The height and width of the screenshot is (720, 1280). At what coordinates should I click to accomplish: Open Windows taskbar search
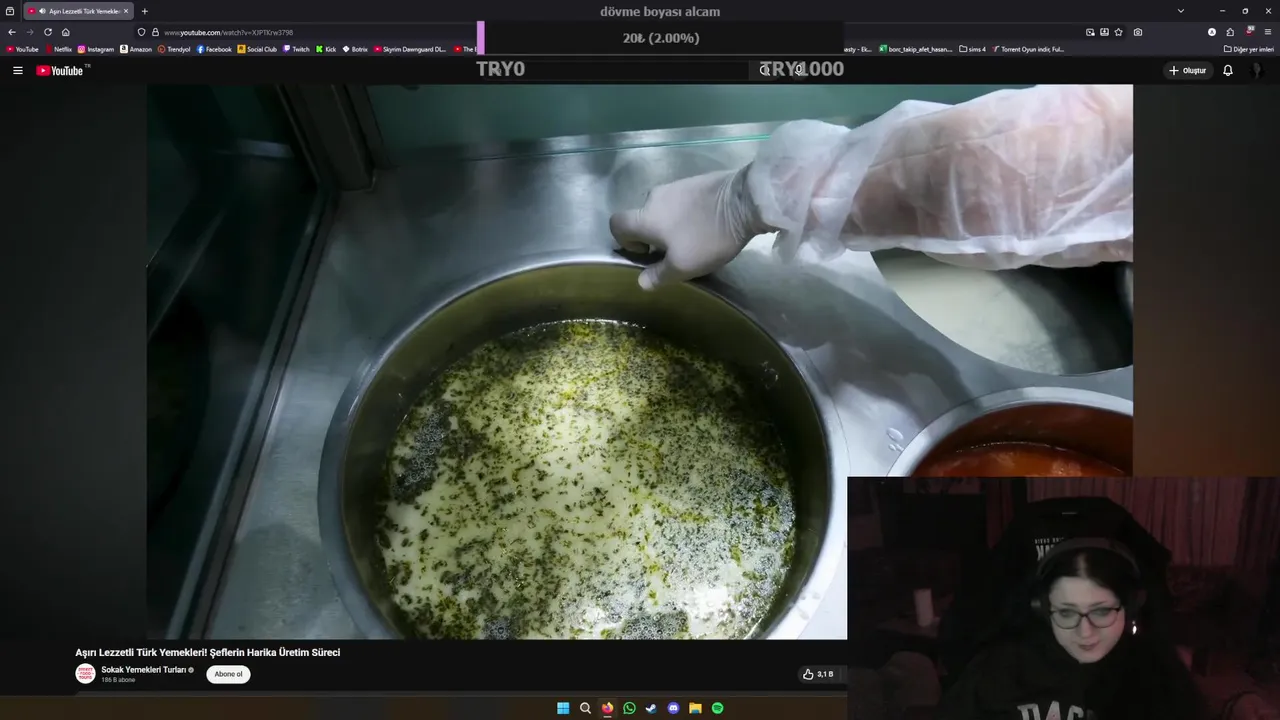(585, 708)
